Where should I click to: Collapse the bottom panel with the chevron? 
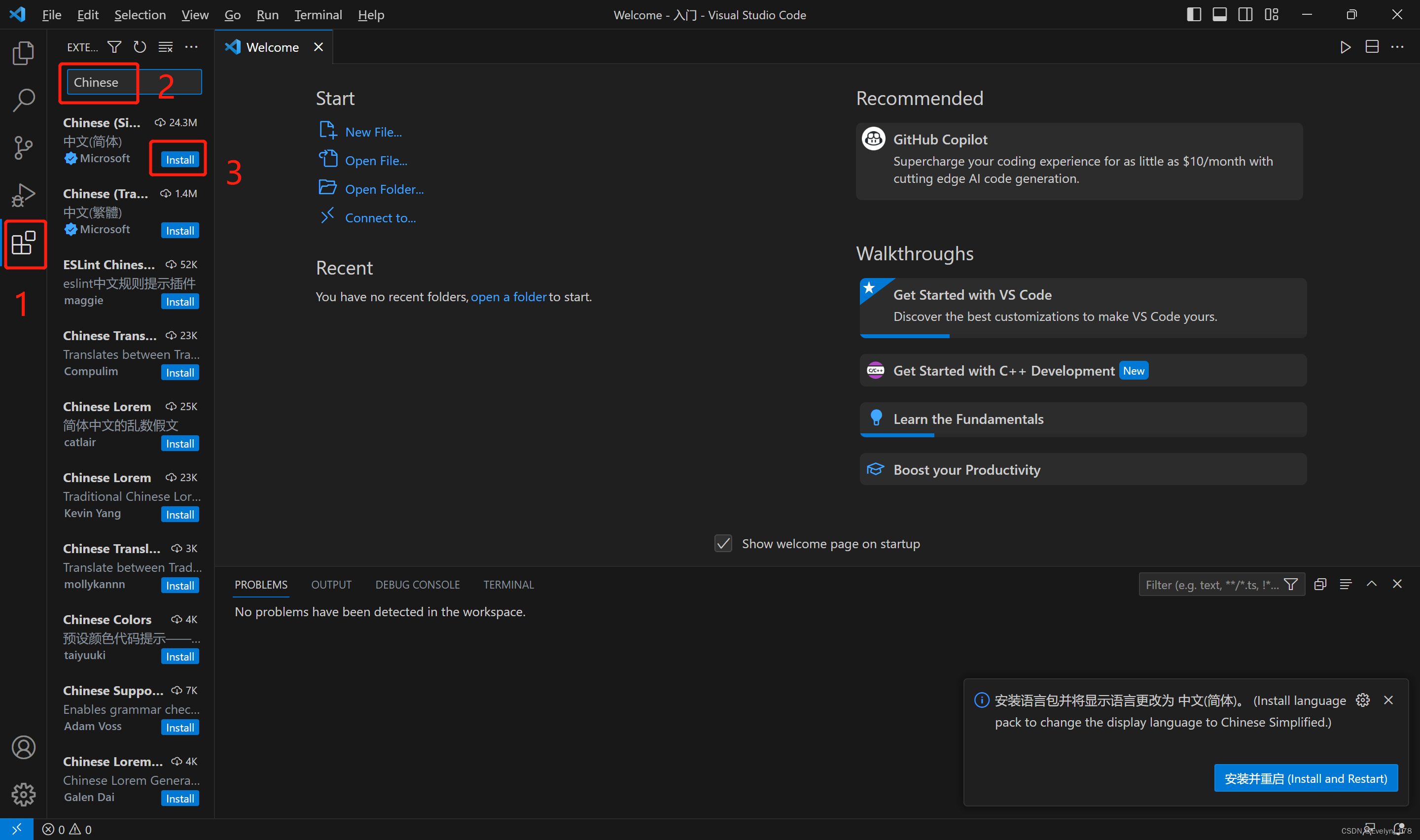[1371, 584]
